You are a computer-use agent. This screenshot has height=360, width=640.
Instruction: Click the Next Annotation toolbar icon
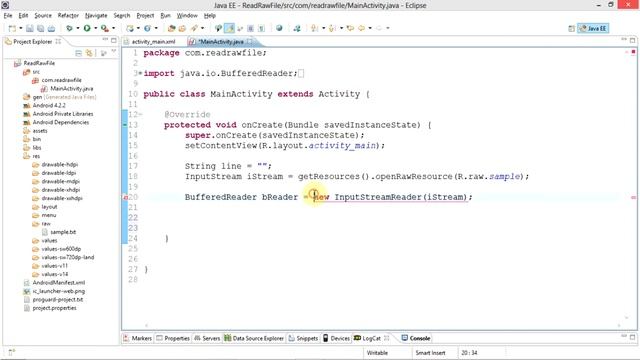(314, 28)
